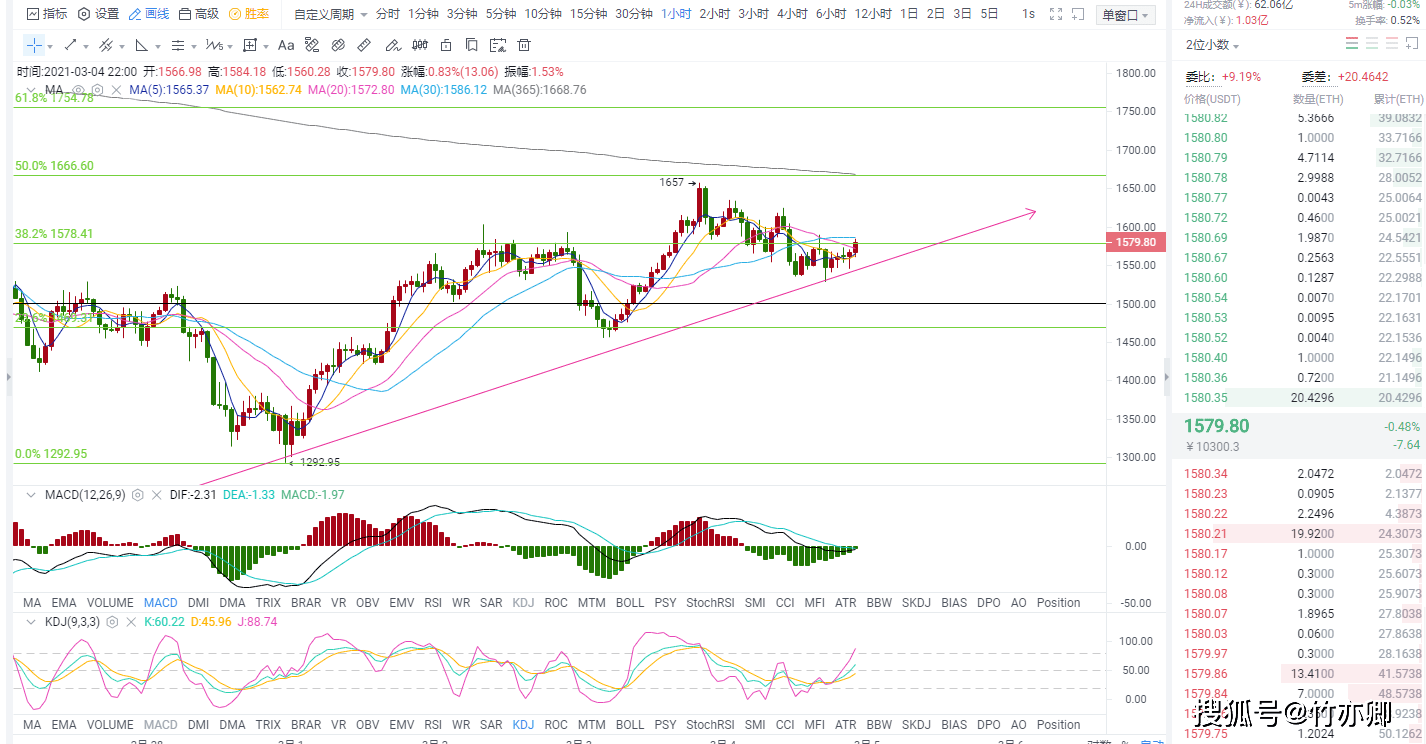1426x744 pixels.
Task: Select BOLL in the KDJ panel tabs
Action: 630,725
